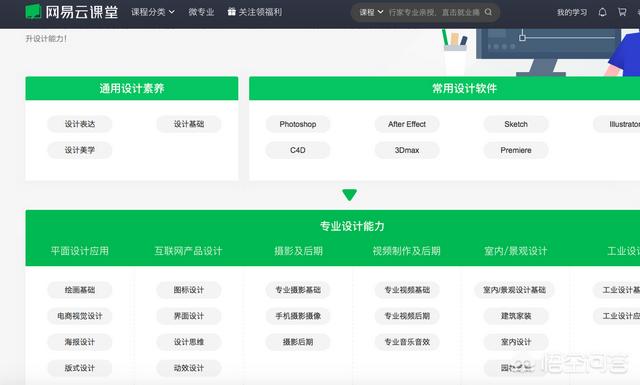Open the 海报设计 course tag
The image size is (640, 385).
point(80,342)
